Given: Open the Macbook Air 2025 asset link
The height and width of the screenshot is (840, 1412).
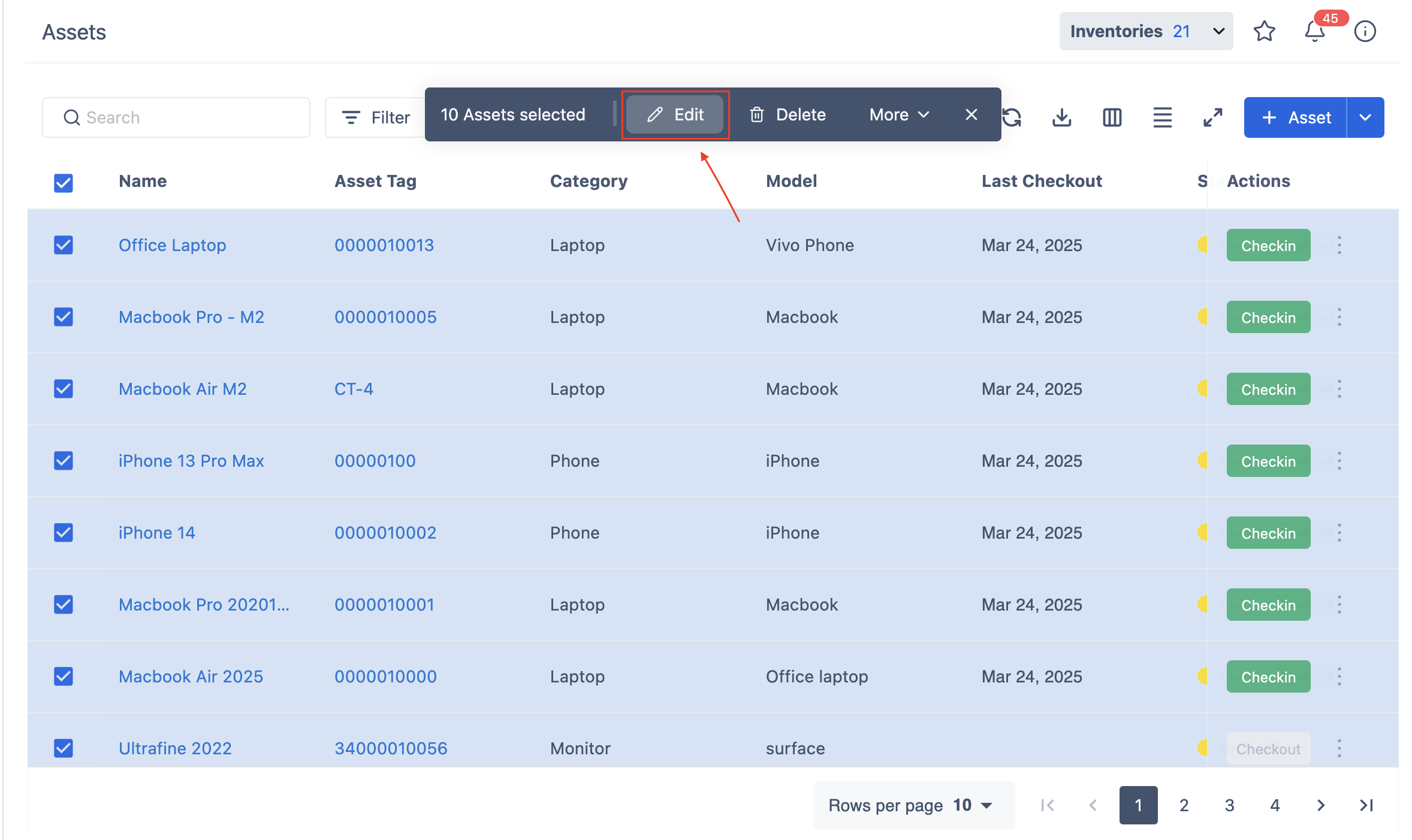Looking at the screenshot, I should click(191, 676).
